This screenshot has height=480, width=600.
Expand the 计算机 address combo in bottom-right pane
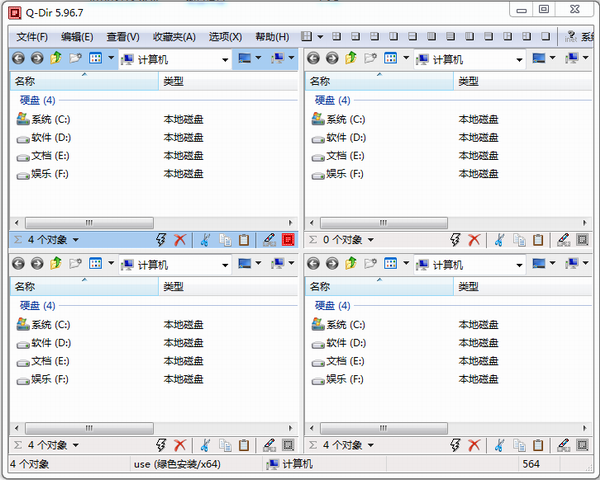pyautogui.click(x=519, y=265)
